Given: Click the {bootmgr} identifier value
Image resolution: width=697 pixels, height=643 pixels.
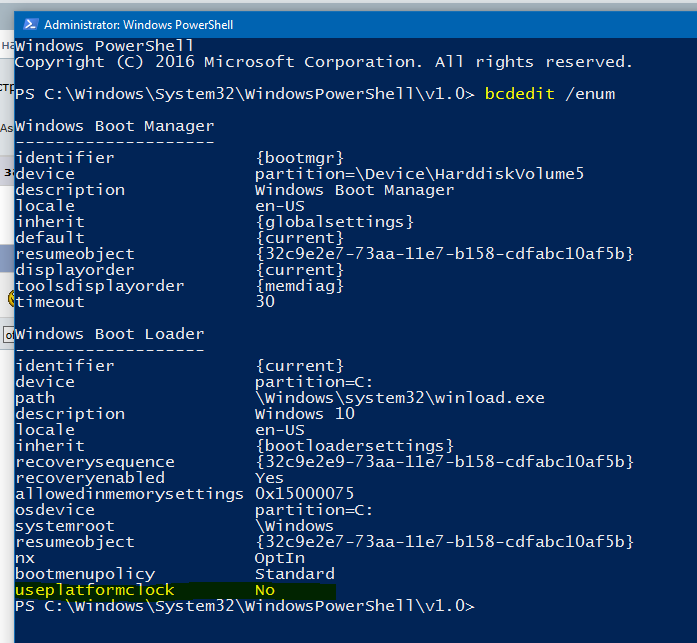Looking at the screenshot, I should pyautogui.click(x=299, y=158).
